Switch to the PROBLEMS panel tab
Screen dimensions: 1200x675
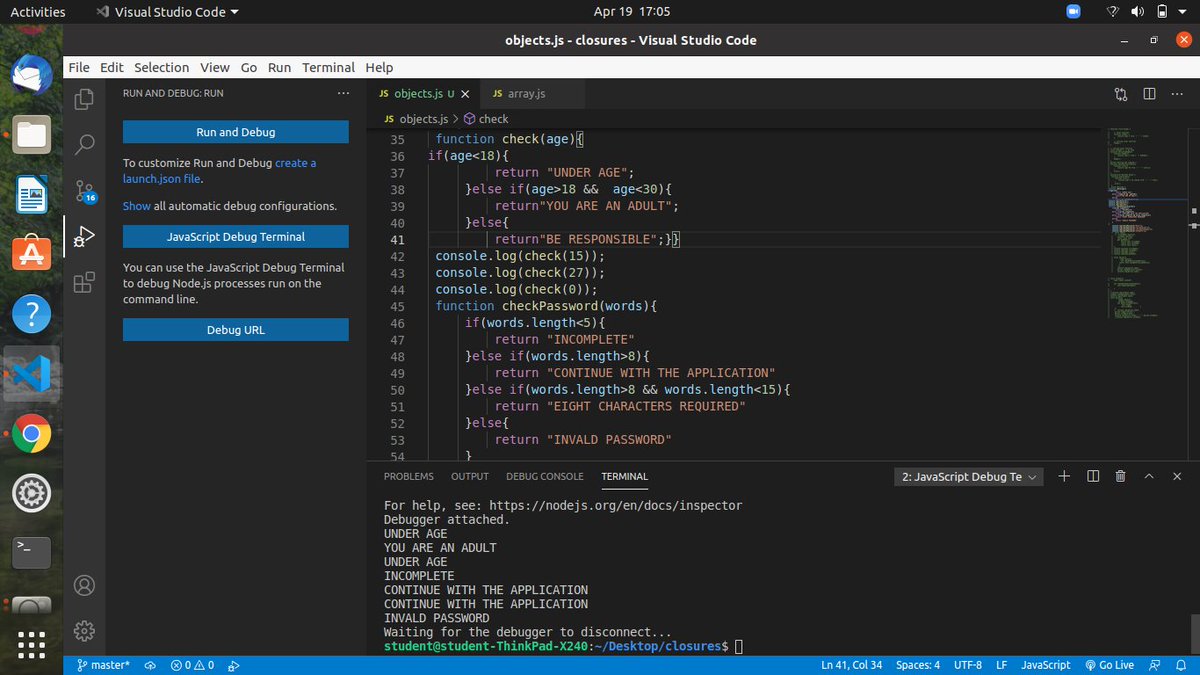click(409, 477)
